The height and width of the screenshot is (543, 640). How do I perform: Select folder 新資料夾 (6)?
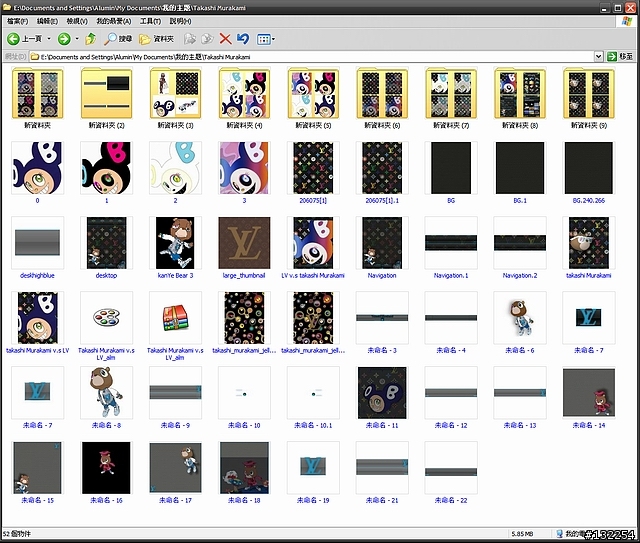coord(382,94)
